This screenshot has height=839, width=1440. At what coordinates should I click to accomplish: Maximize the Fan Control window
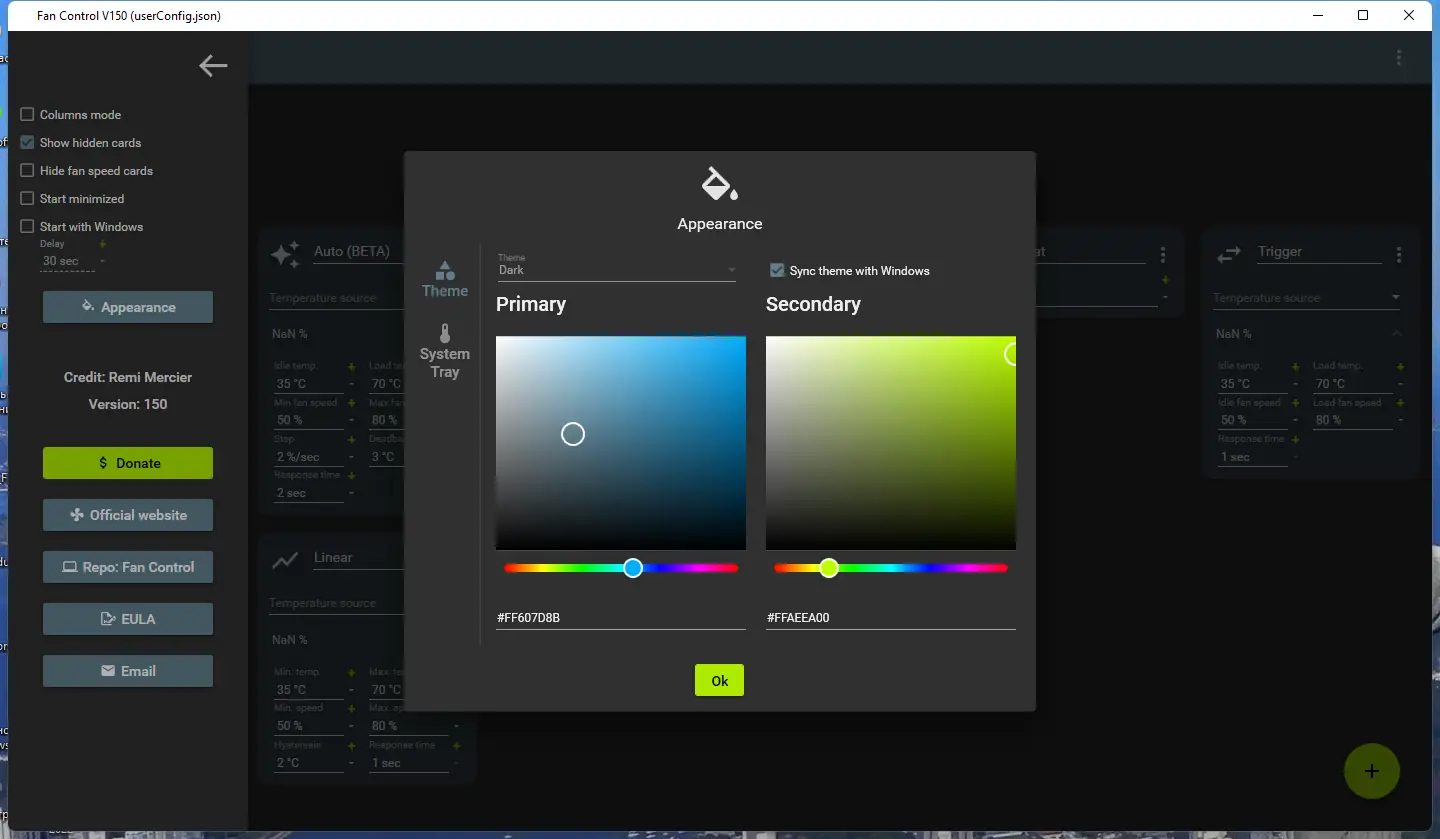1363,15
